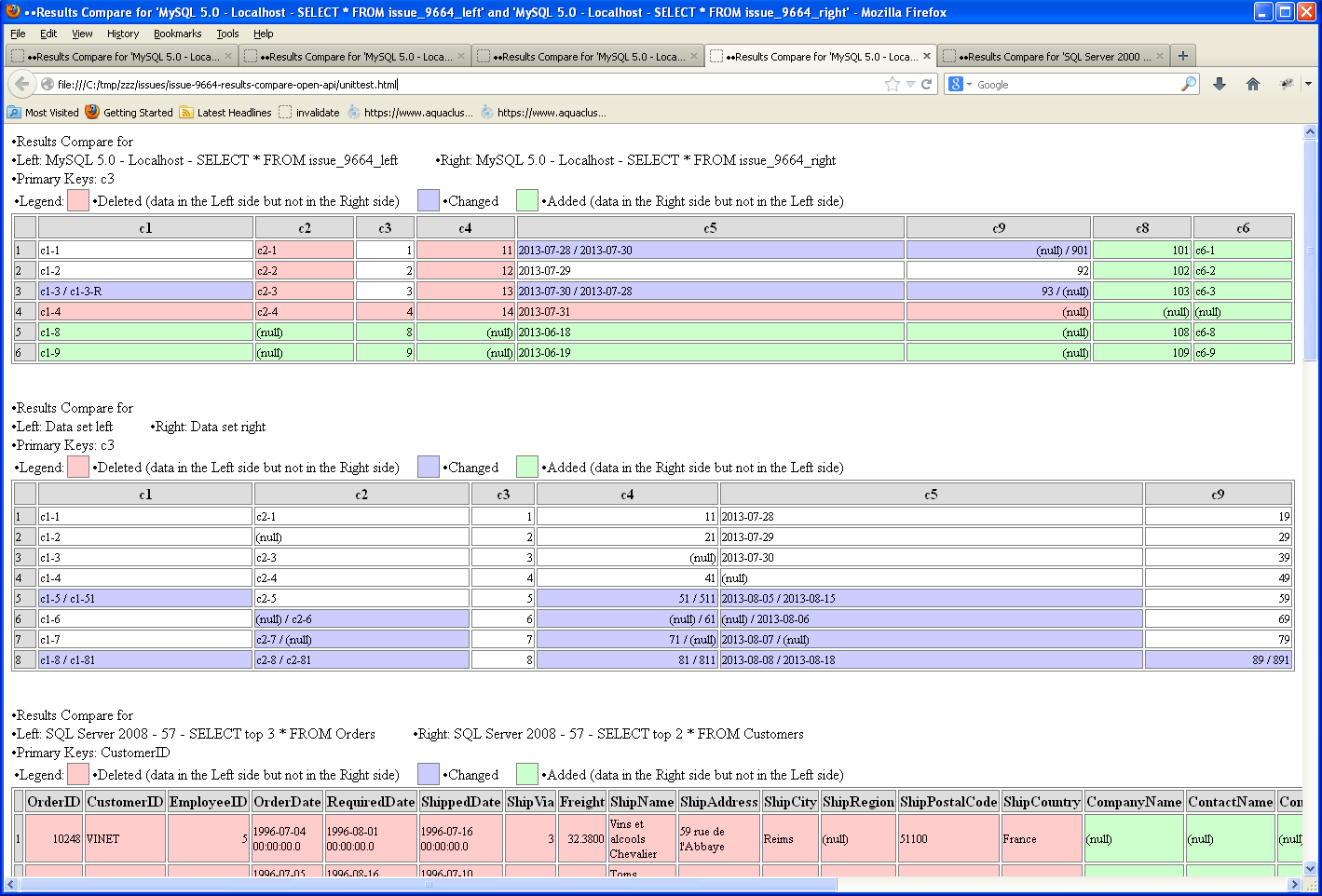Click cell '2013-08-05 / 2013-08-15'
Screen dimensions: 1322x896
click(x=931, y=598)
